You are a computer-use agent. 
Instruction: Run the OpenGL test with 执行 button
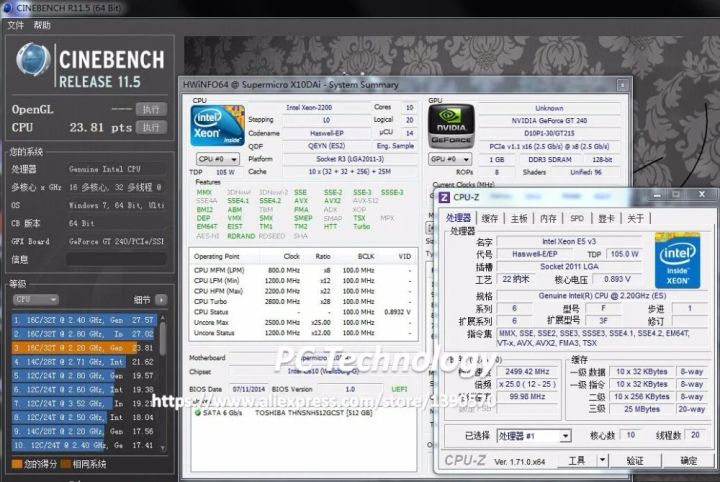point(150,109)
